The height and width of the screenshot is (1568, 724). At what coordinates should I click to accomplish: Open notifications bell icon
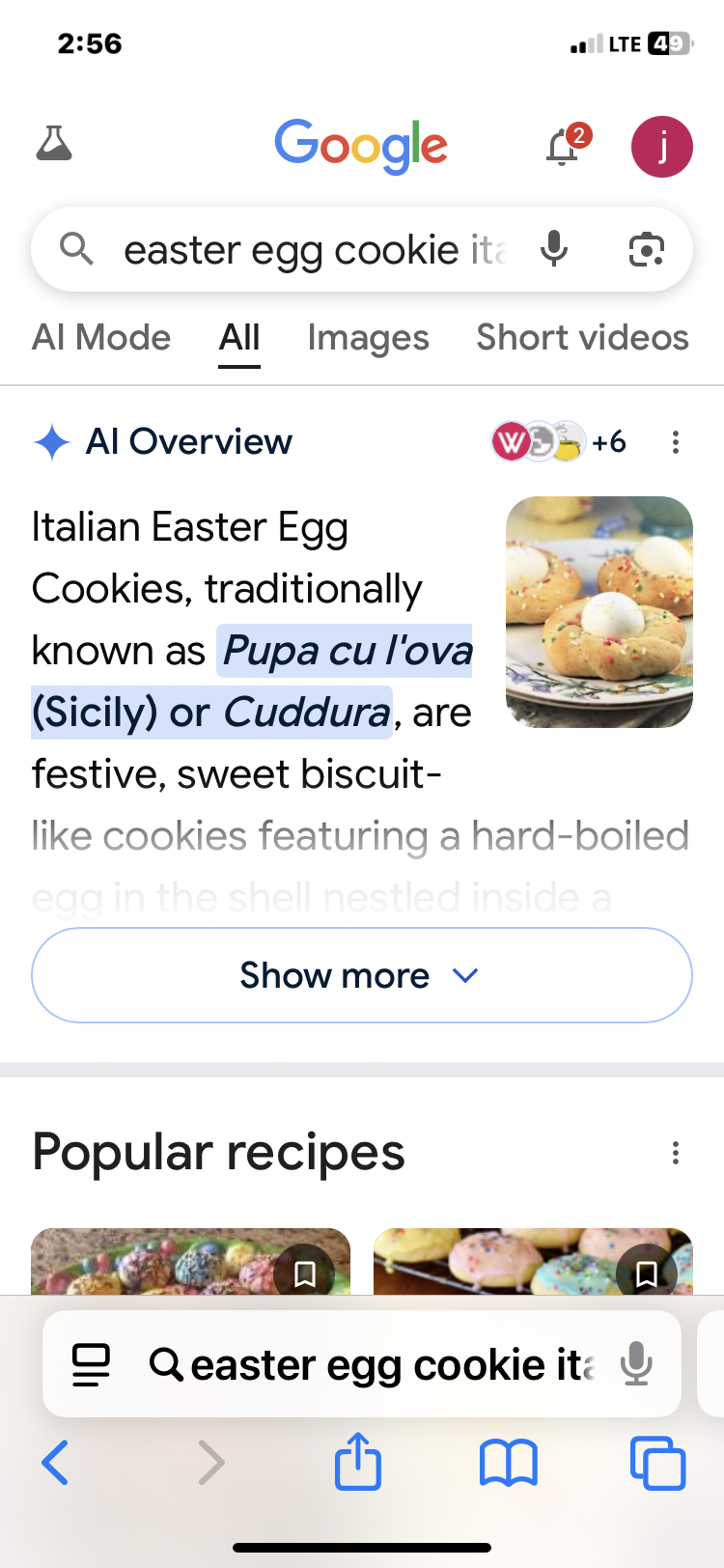click(563, 148)
